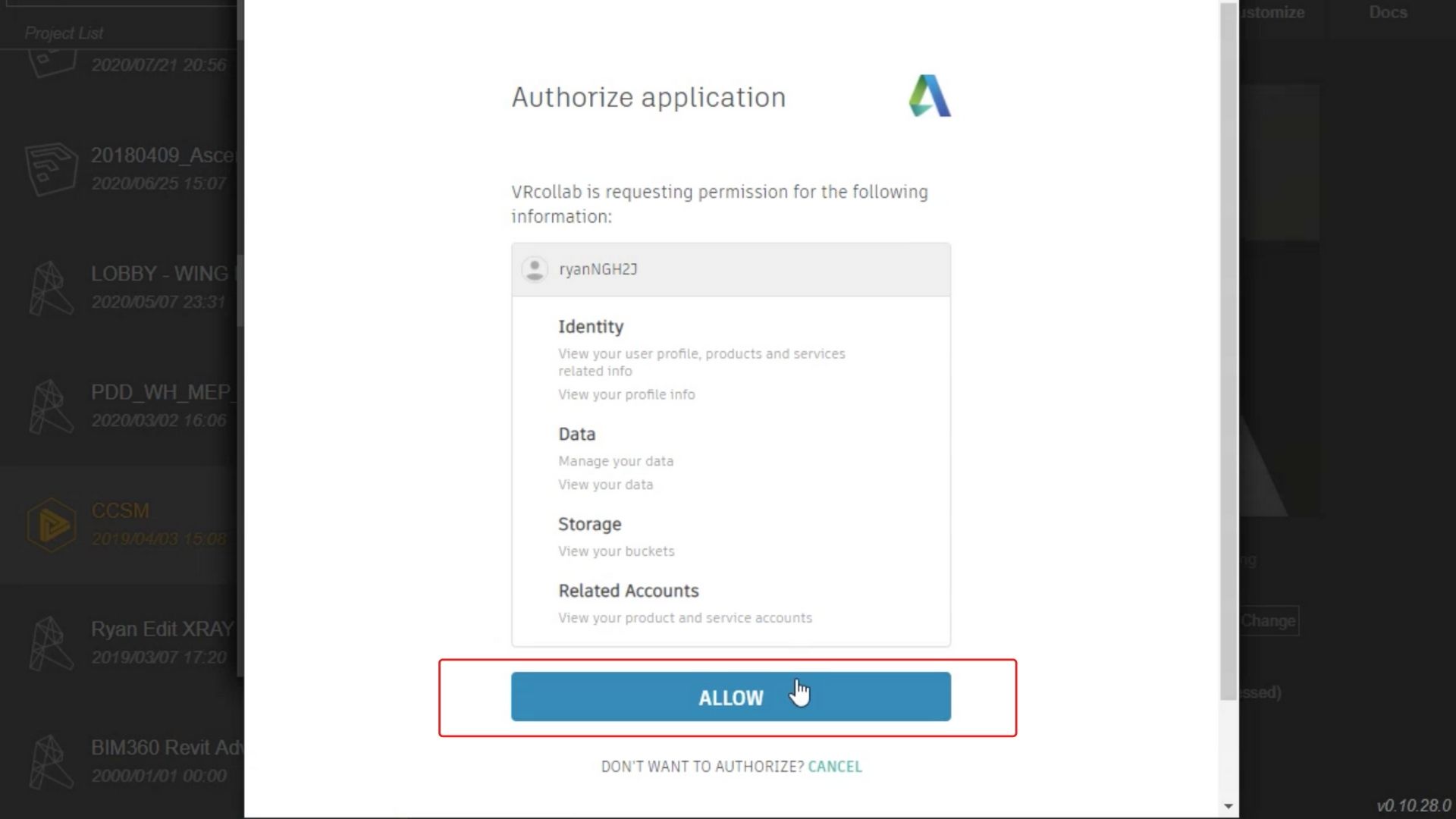Viewport: 1456px width, 819px height.
Task: Open the Customize tab
Action: [1274, 13]
